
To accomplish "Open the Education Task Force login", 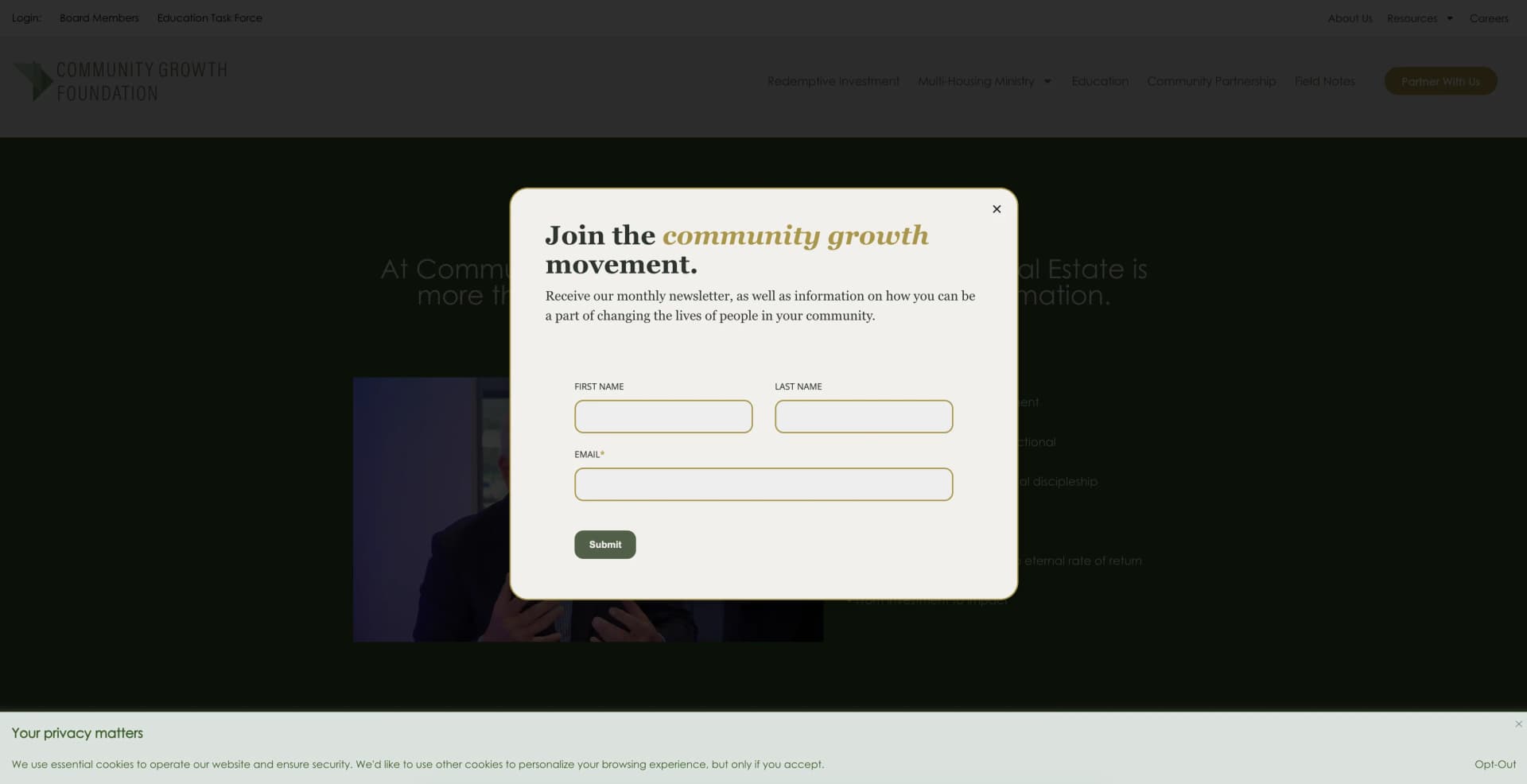I will click(209, 17).
